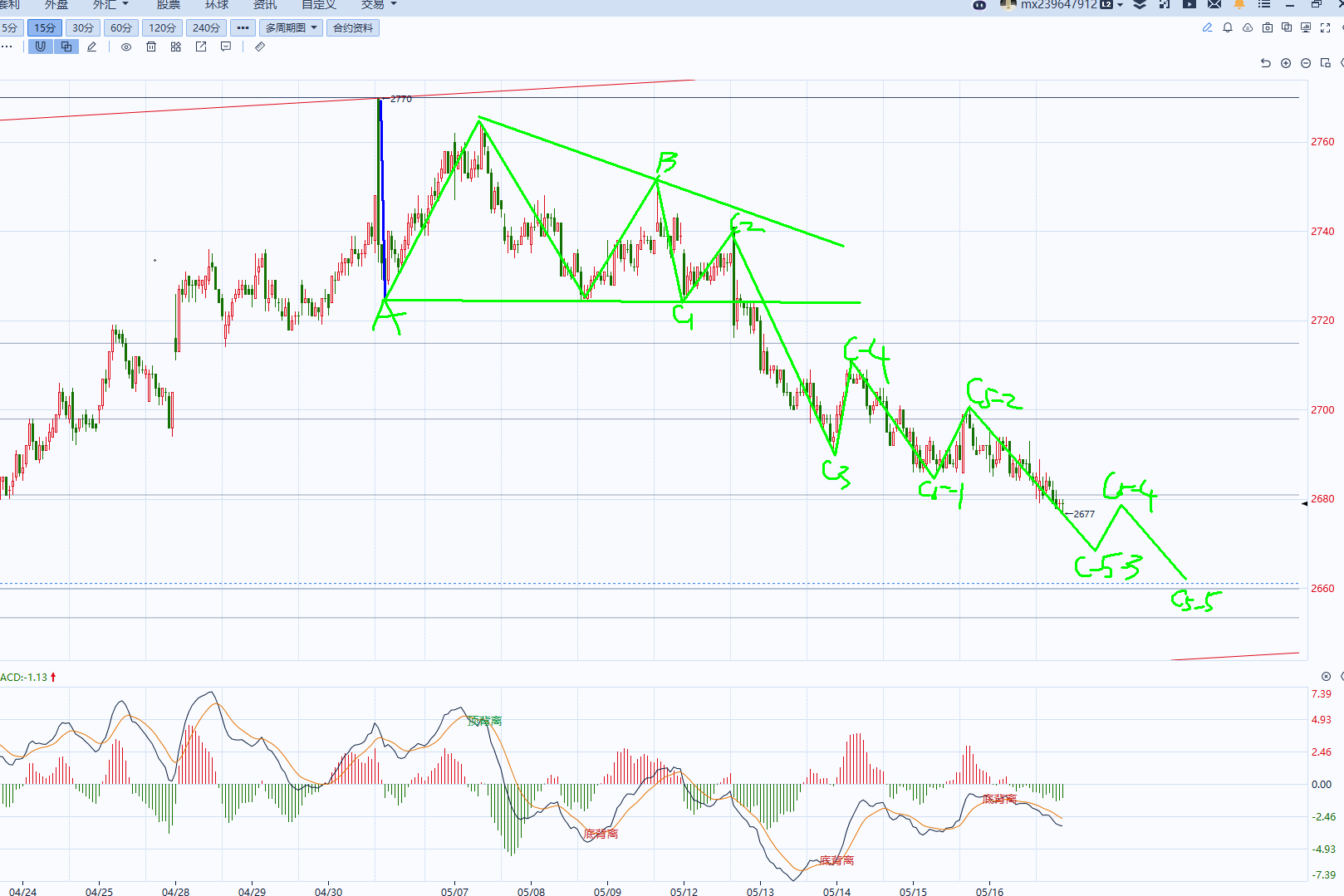Open the 外盘 menu
Viewport: 1344px width, 896px height.
click(56, 4)
